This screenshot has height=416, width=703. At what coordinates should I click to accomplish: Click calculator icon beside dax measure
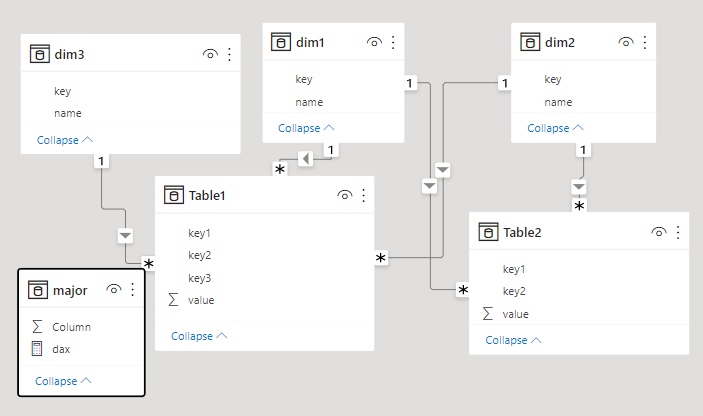(37, 349)
